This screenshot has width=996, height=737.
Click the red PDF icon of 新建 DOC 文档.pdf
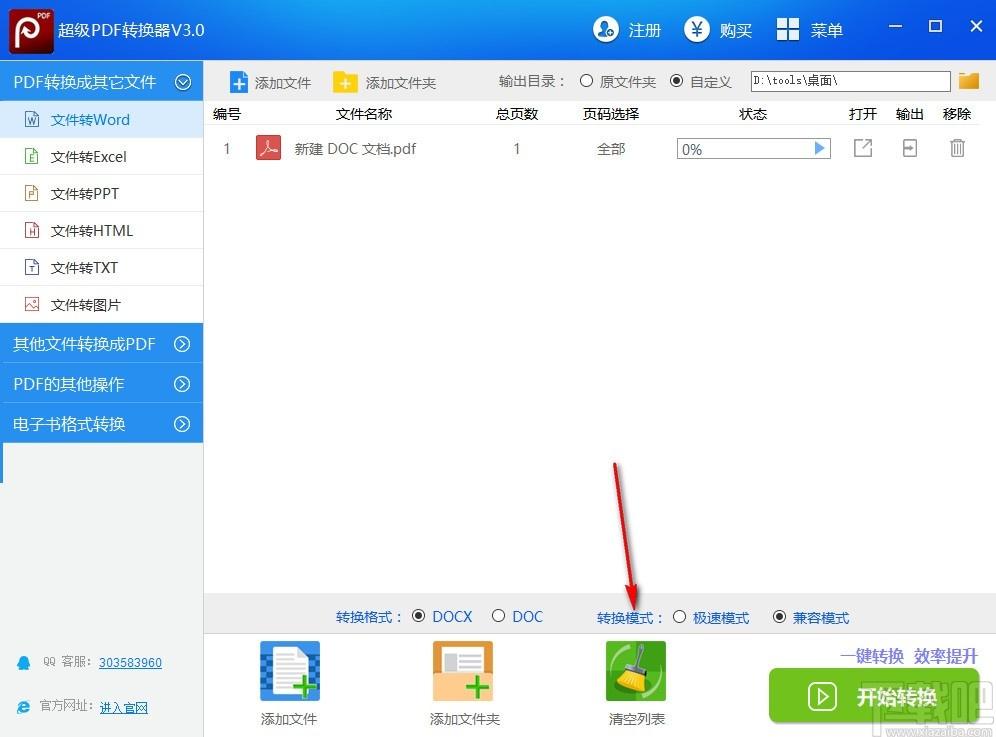(x=269, y=148)
